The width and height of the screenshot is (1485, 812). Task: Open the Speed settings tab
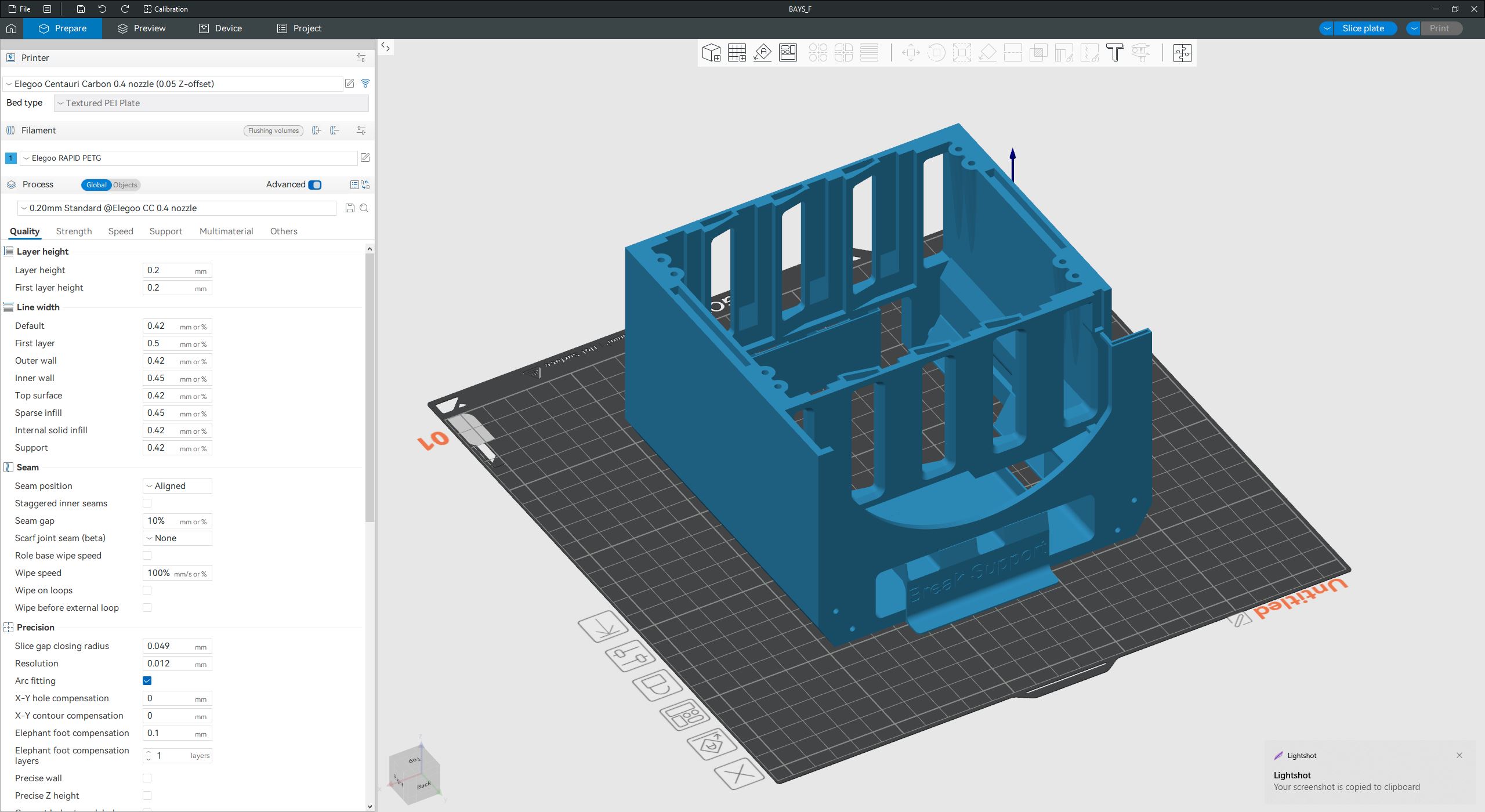point(121,231)
